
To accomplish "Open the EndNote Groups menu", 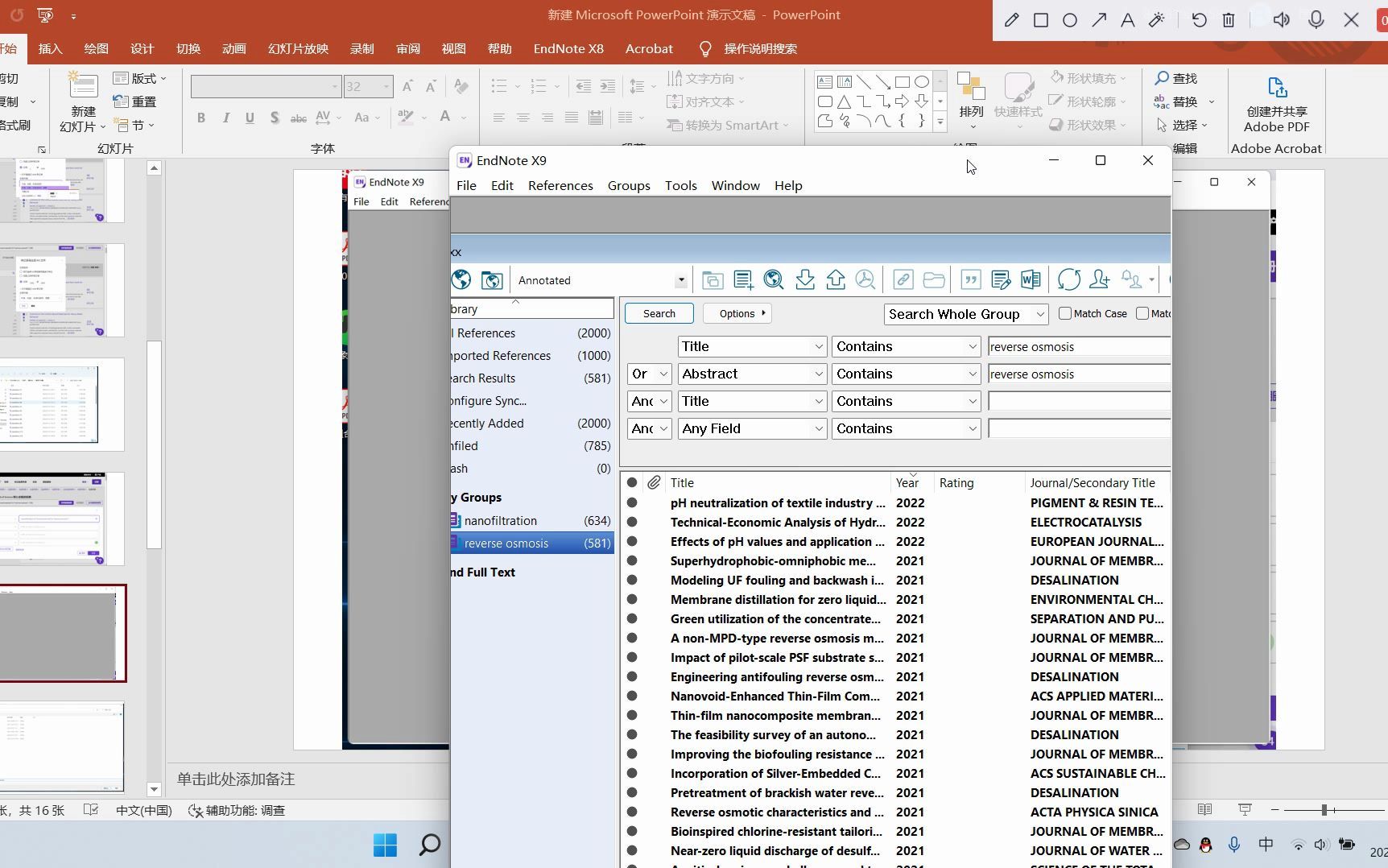I will pos(629,185).
